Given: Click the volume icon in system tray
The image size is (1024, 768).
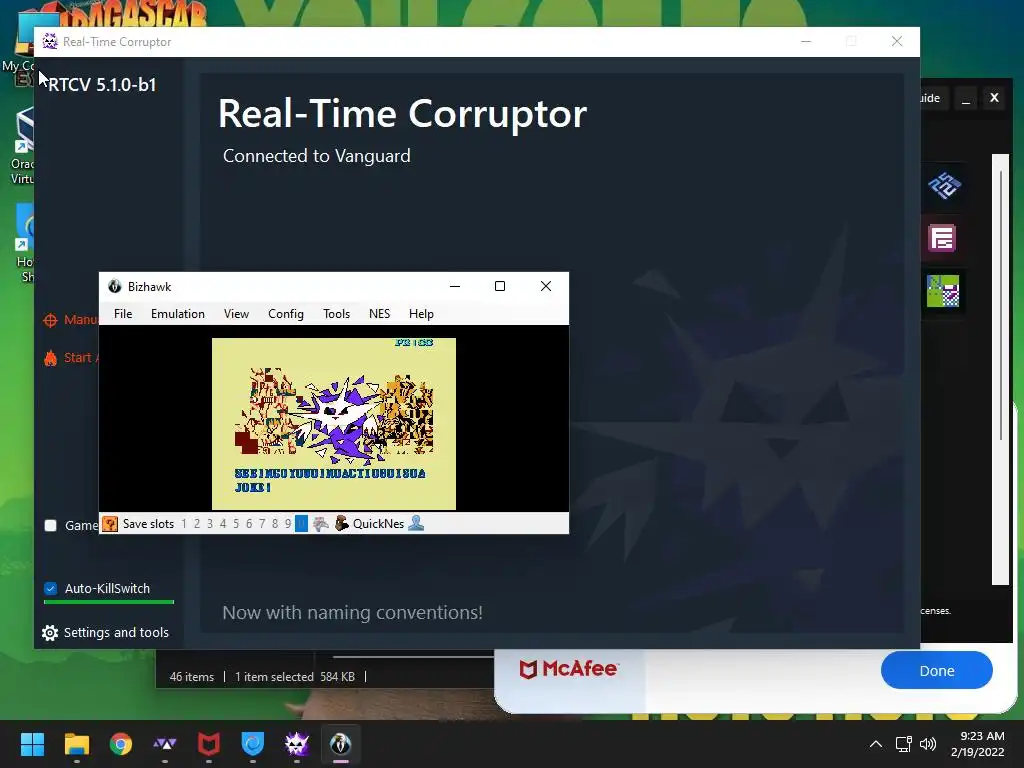Looking at the screenshot, I should click(927, 744).
